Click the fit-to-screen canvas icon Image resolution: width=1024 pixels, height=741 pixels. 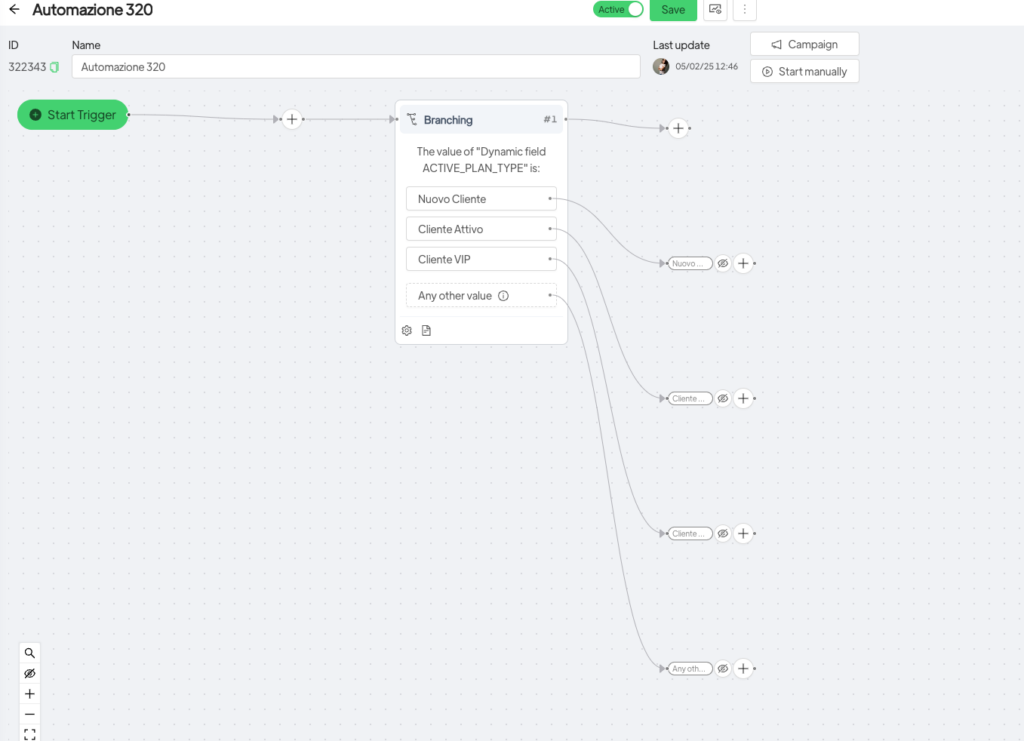(x=30, y=734)
